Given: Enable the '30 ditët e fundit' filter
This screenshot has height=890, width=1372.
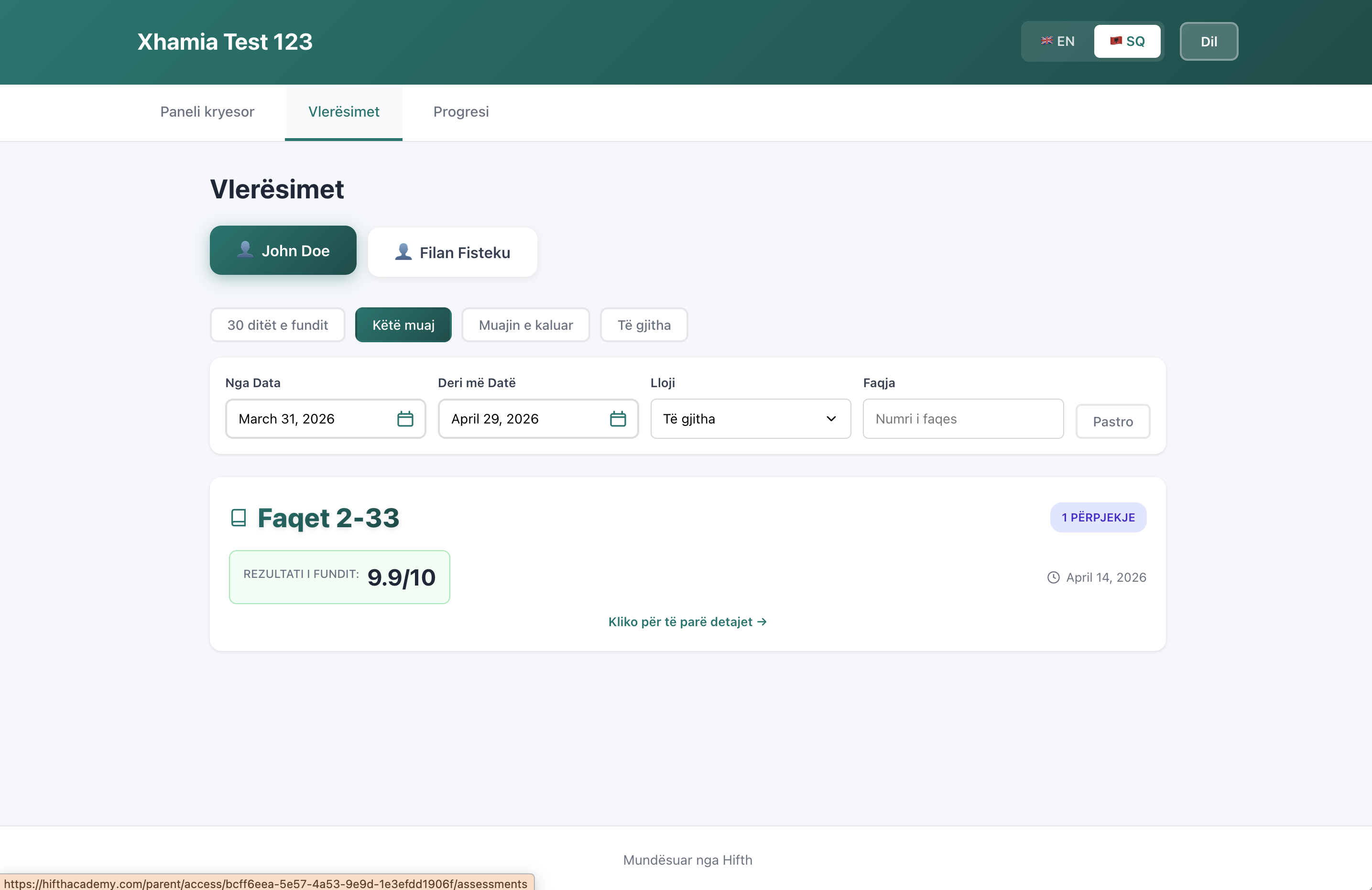Looking at the screenshot, I should click(277, 325).
